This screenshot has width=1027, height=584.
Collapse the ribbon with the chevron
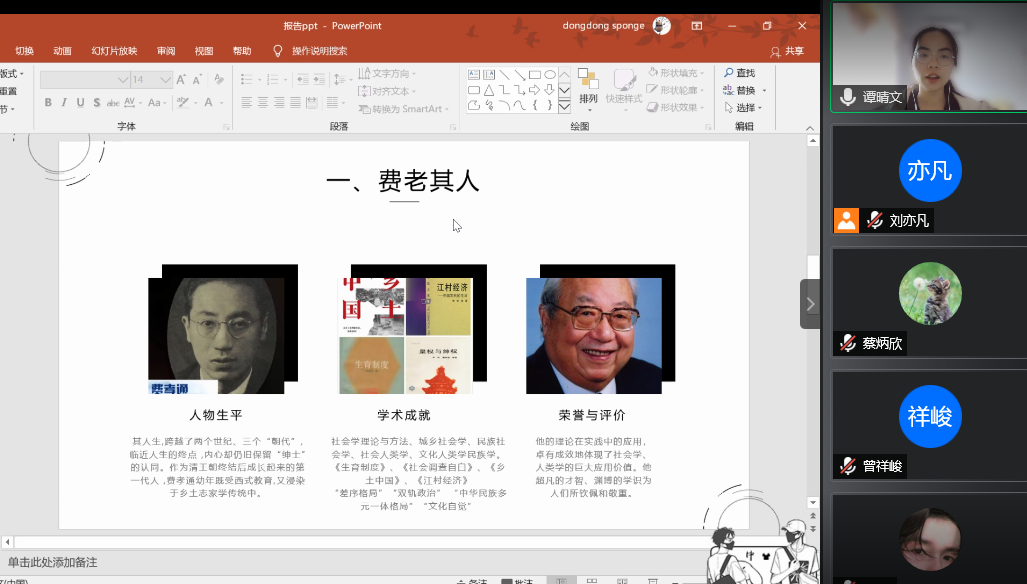click(x=810, y=128)
